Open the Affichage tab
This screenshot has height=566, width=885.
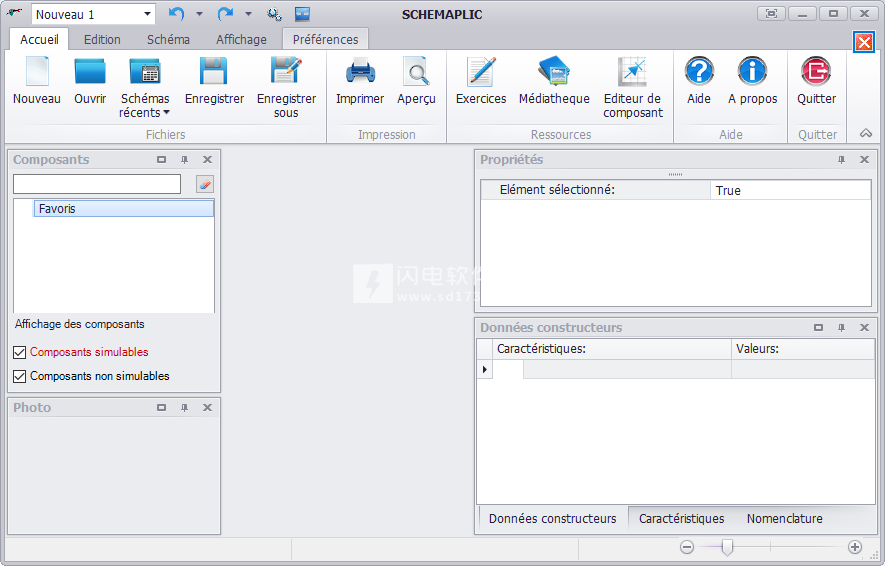241,40
